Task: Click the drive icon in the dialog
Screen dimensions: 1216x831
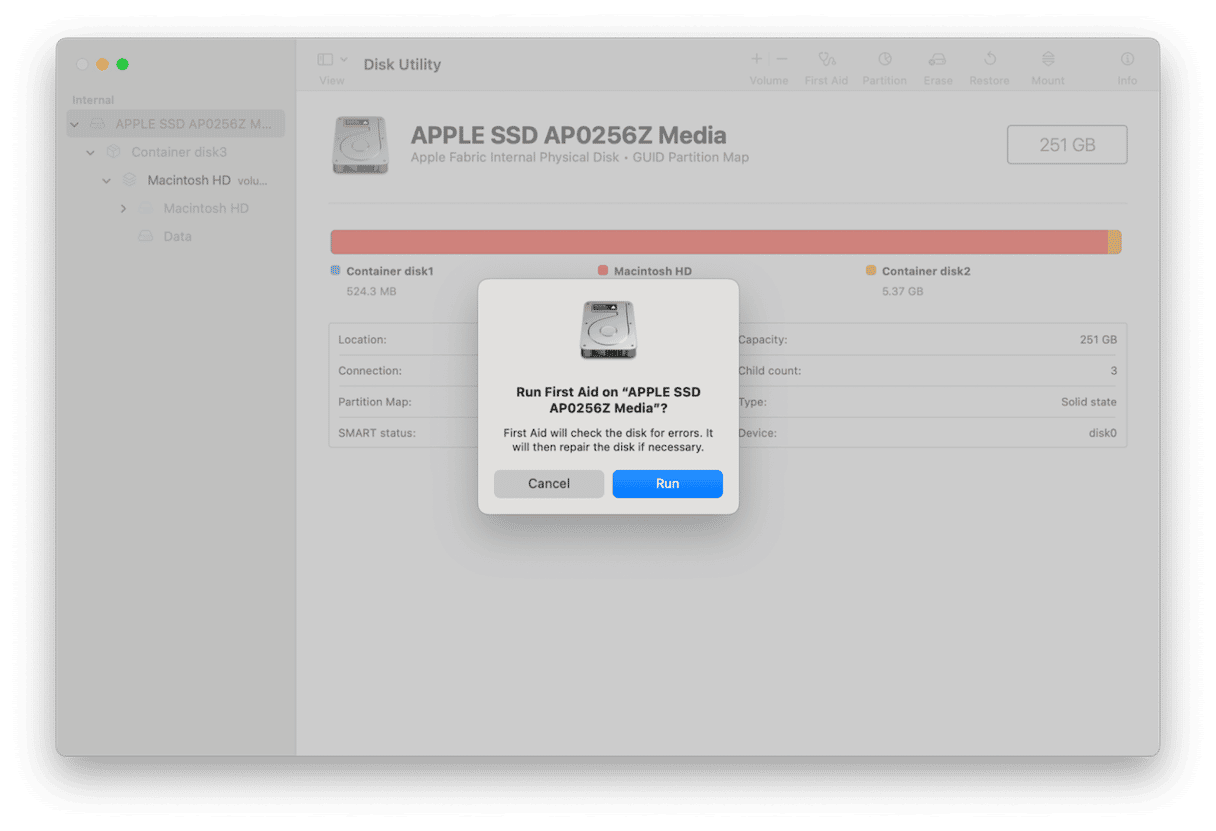Action: coord(608,330)
